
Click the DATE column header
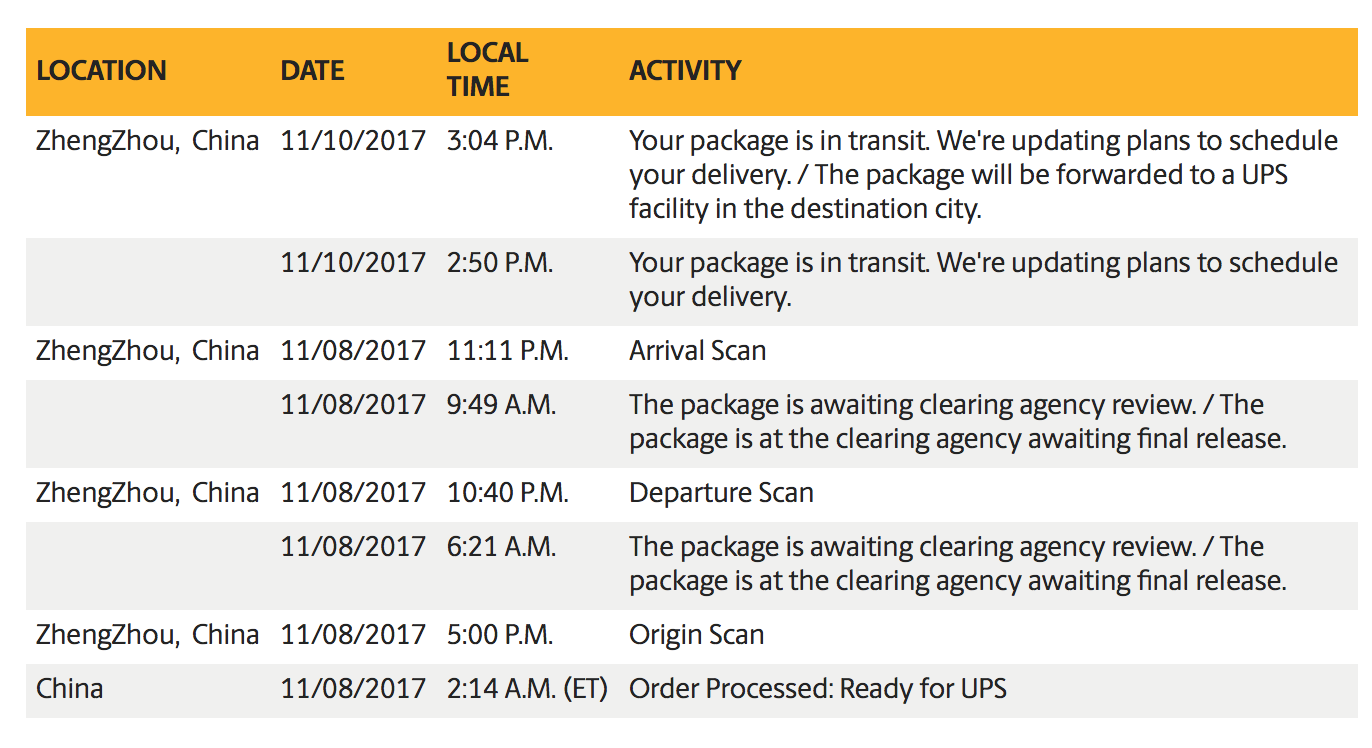[312, 71]
